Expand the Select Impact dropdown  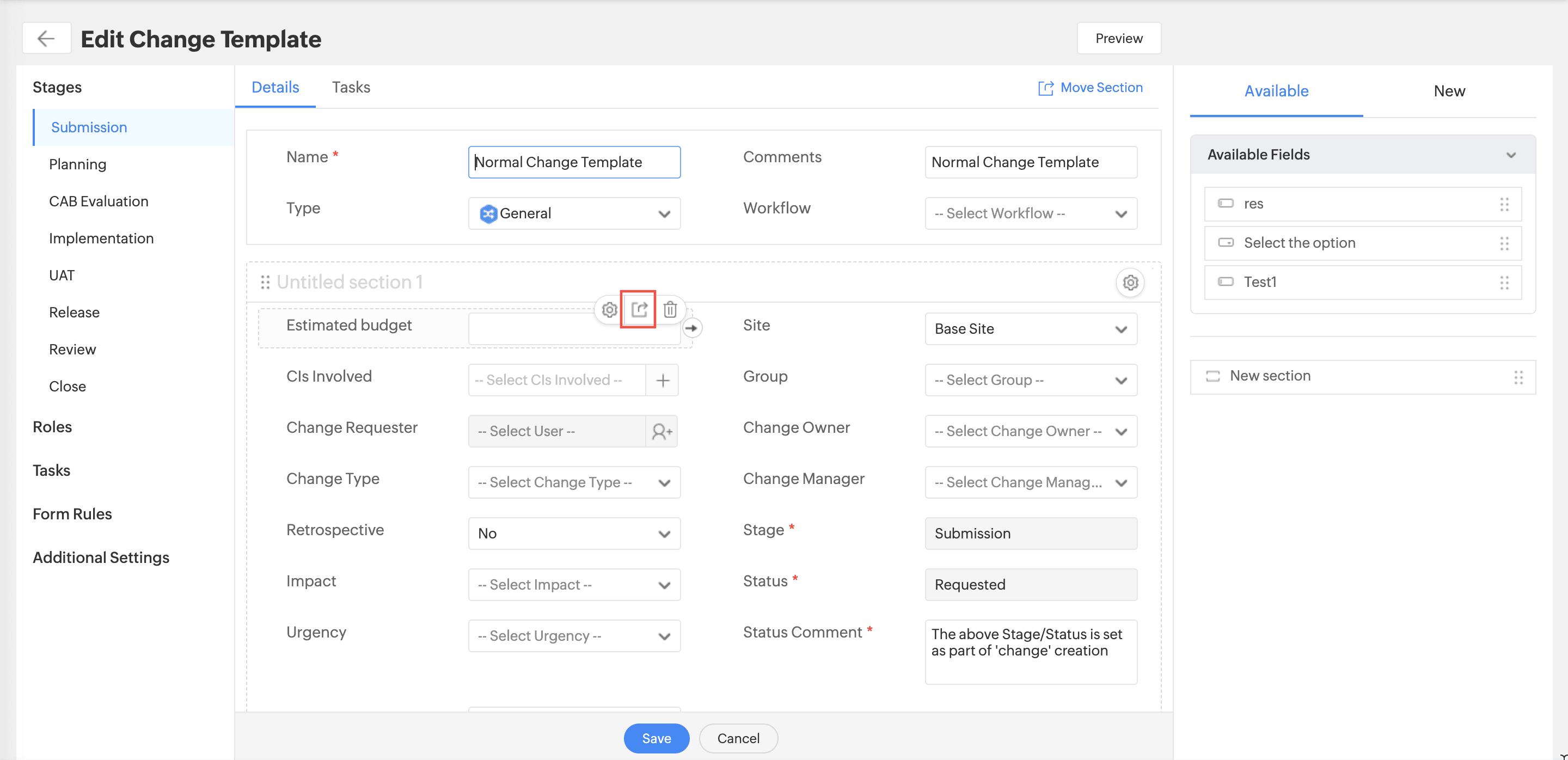pos(573,585)
